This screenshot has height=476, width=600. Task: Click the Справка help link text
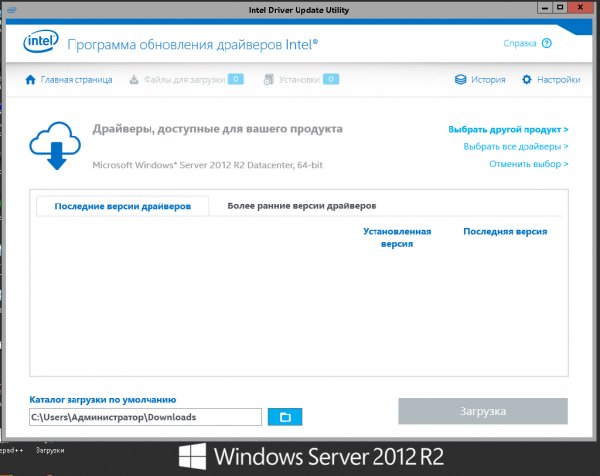point(520,43)
